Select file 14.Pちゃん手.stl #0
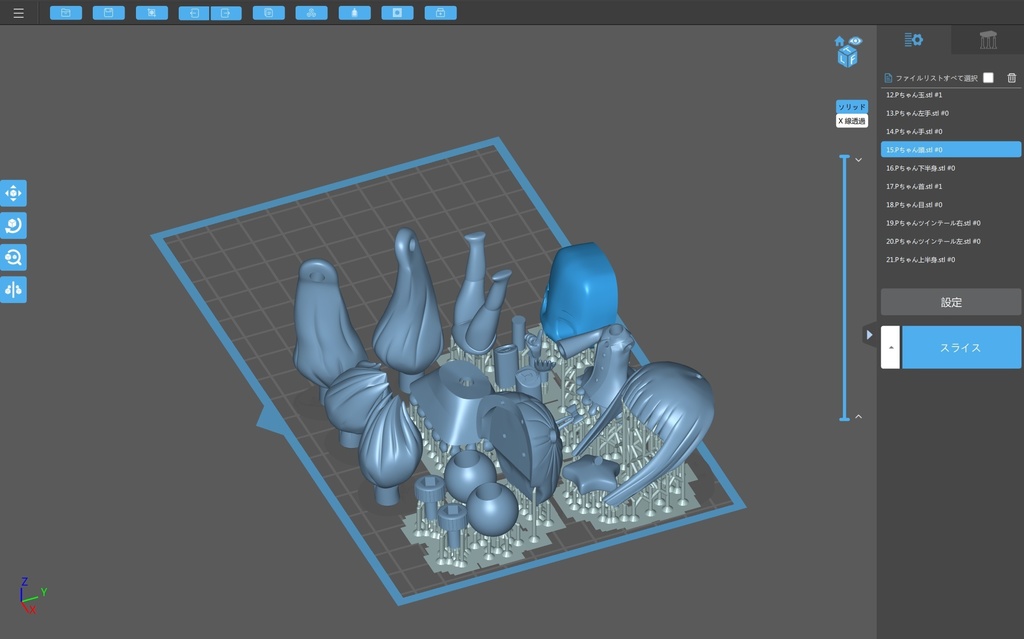 951,131
